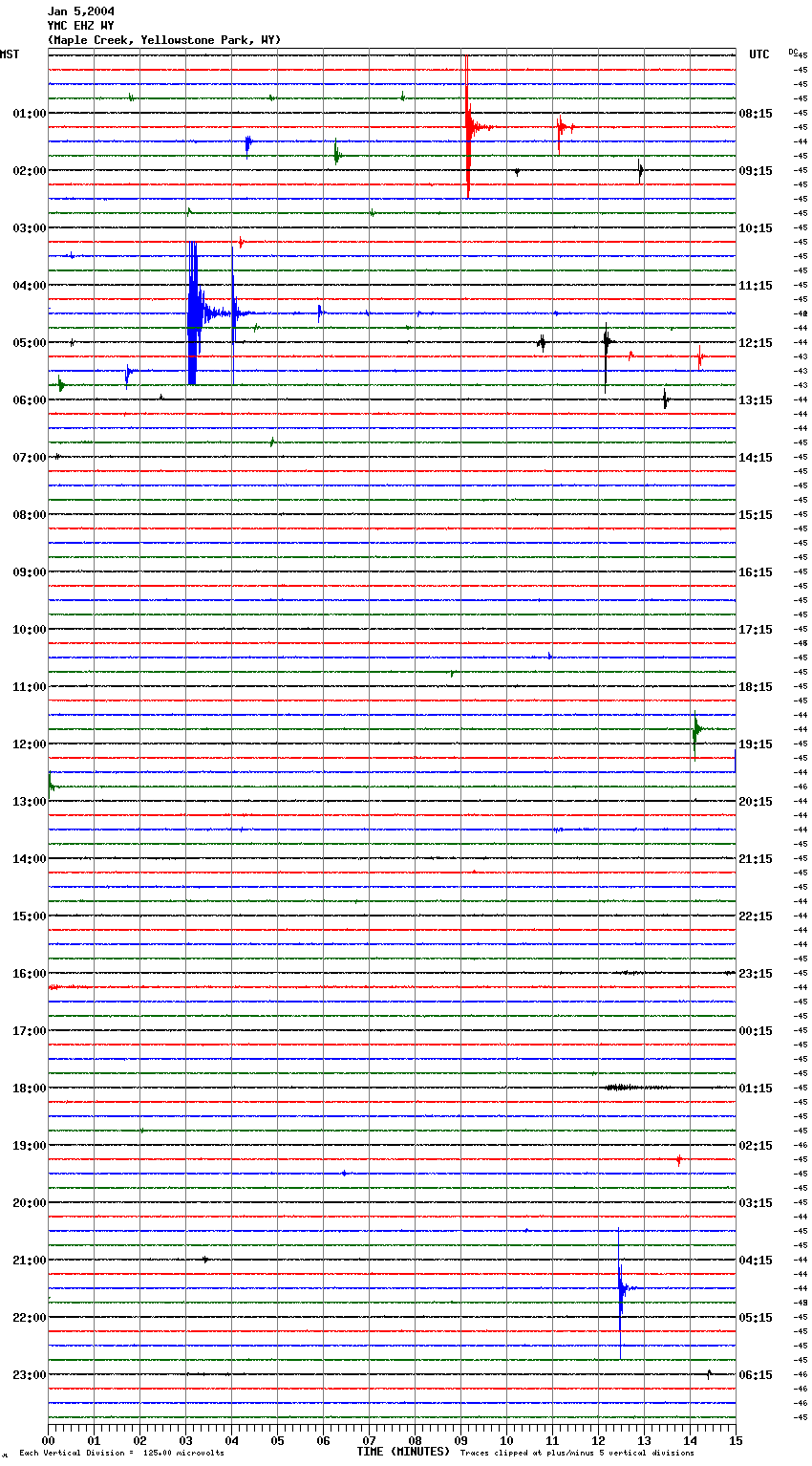
Task: Click the 16:15 UTC time label
Action: click(x=756, y=572)
